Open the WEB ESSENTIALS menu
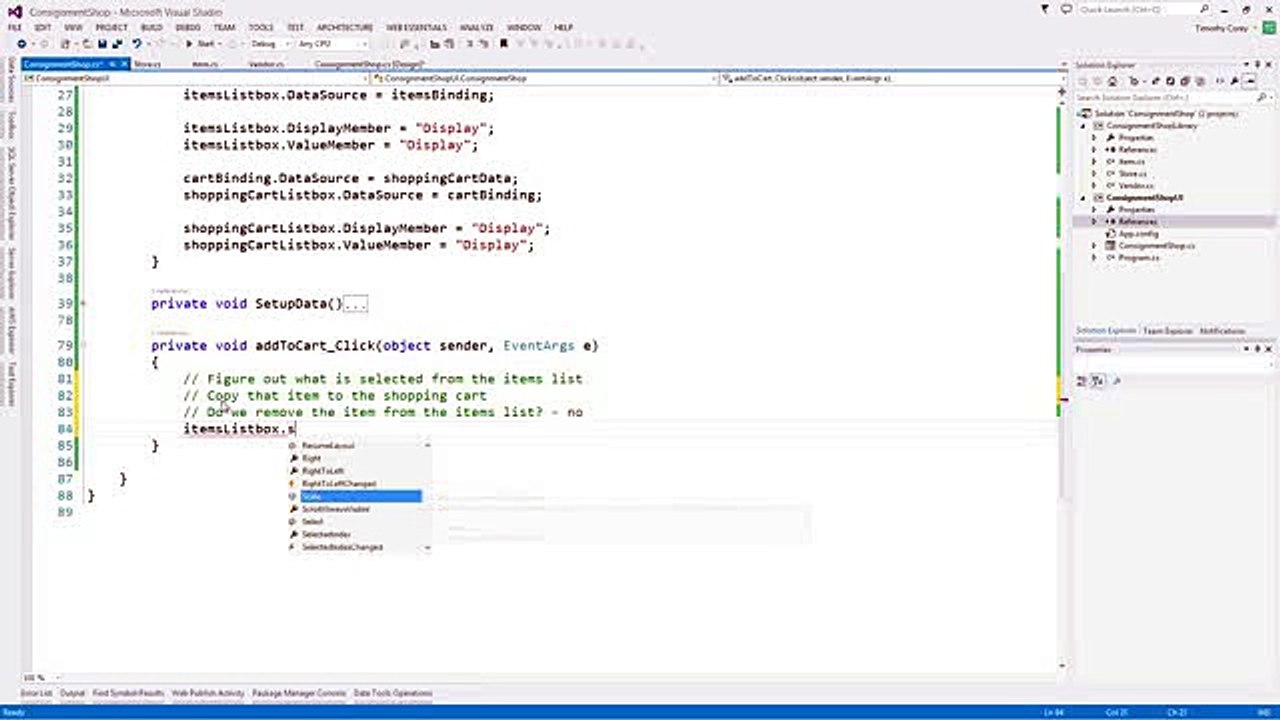 (x=417, y=28)
